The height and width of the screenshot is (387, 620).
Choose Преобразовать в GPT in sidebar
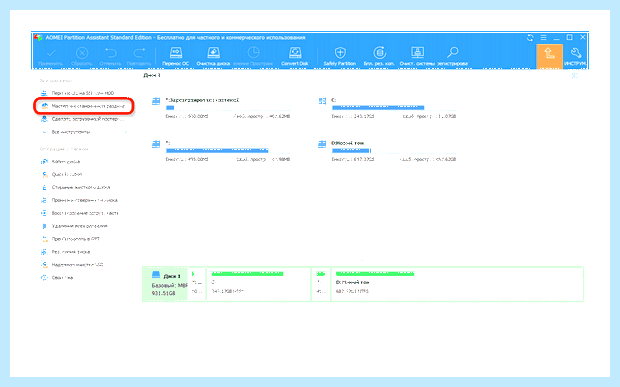click(70, 239)
